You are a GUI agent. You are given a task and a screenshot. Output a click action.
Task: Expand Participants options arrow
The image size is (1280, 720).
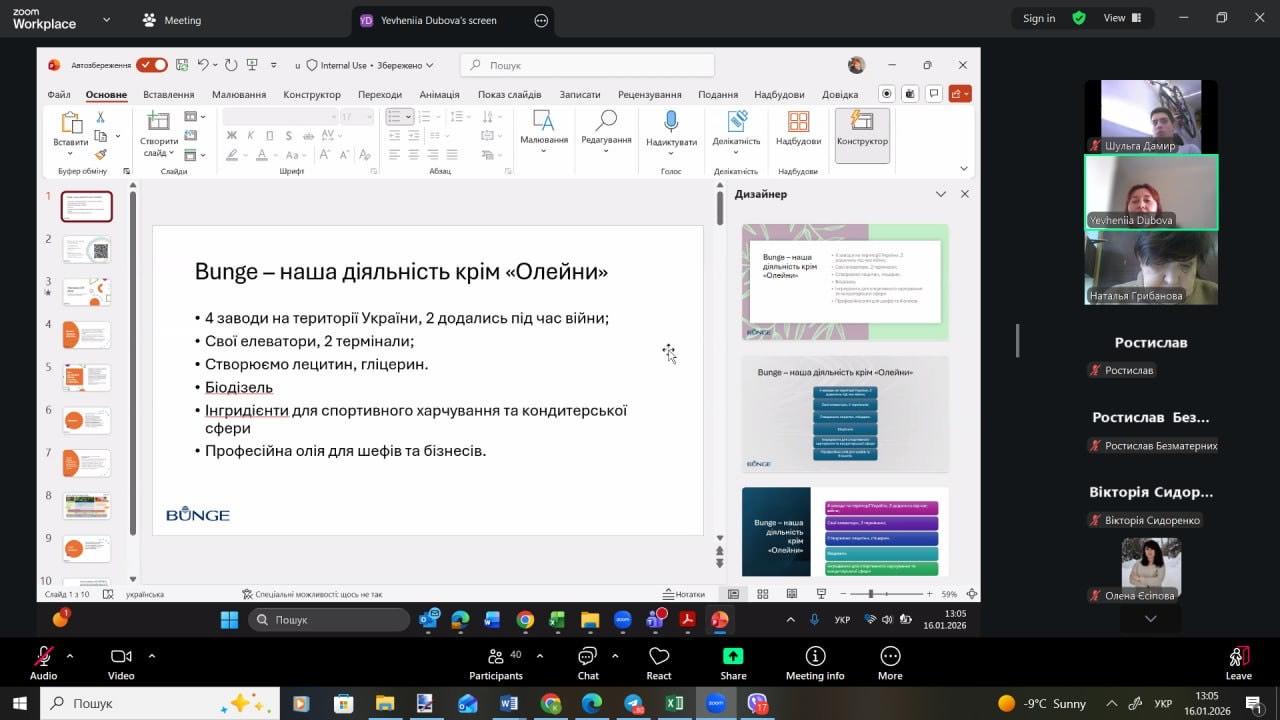(540, 656)
